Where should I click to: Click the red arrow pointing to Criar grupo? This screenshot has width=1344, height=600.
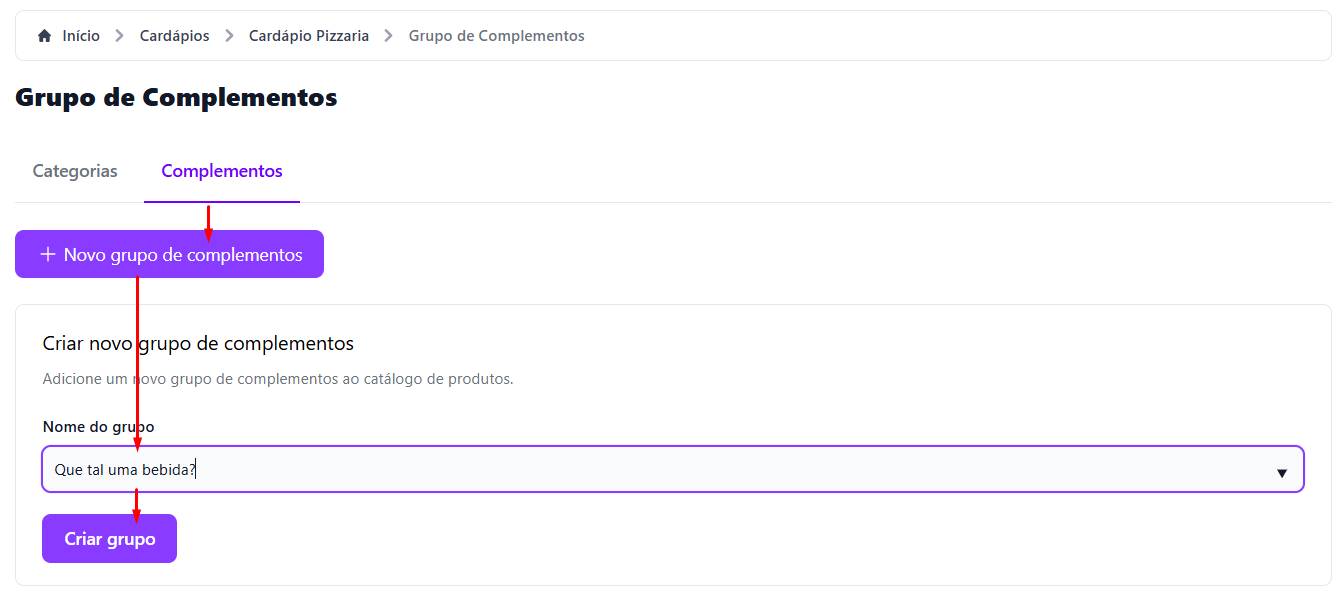[x=136, y=508]
